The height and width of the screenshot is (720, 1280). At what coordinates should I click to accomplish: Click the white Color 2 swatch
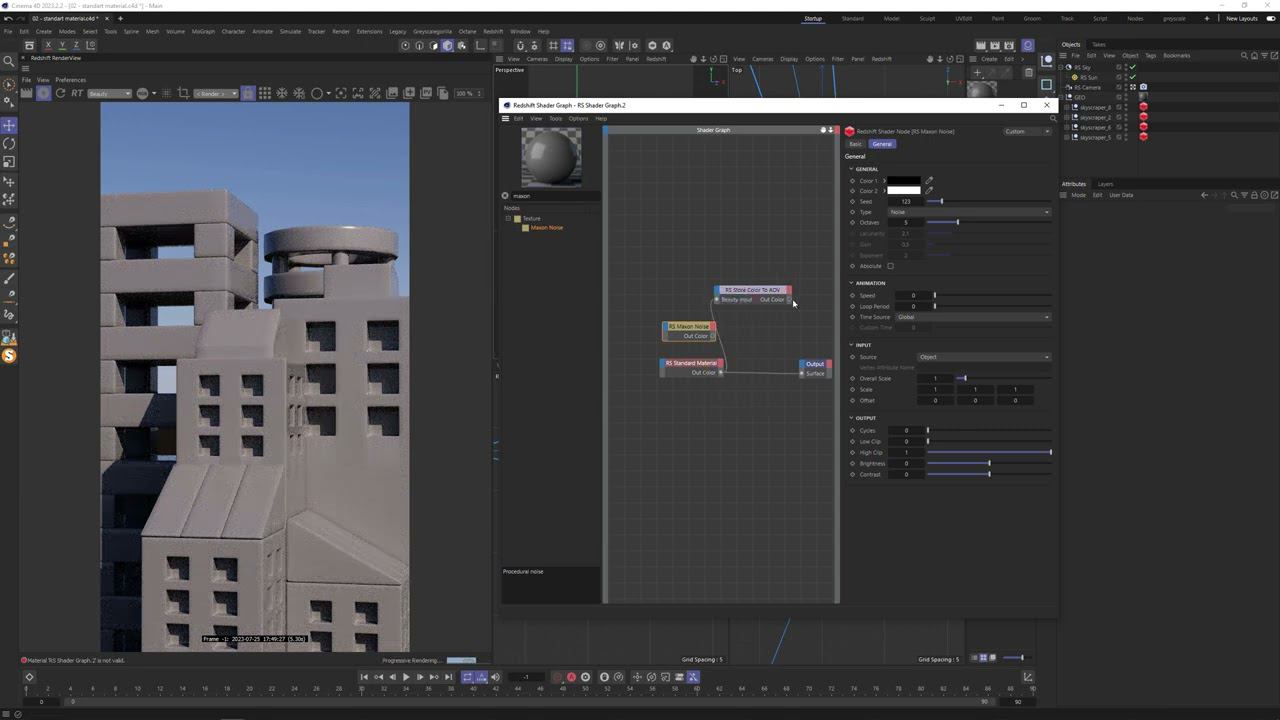coord(903,191)
